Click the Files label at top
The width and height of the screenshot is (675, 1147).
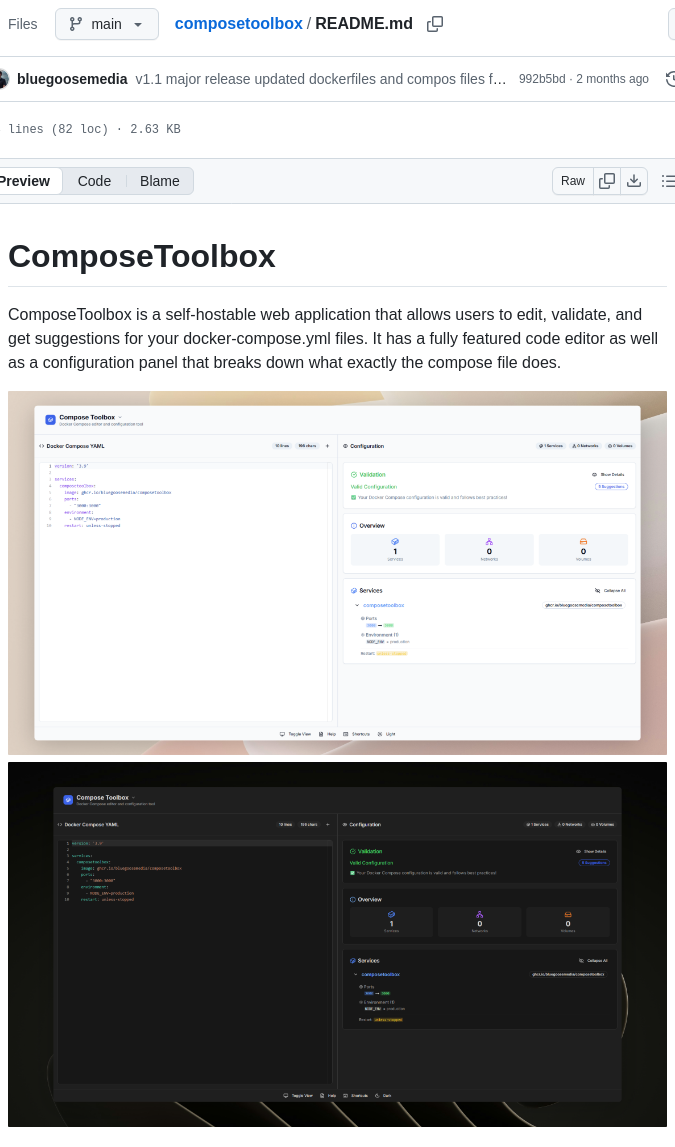(x=22, y=24)
